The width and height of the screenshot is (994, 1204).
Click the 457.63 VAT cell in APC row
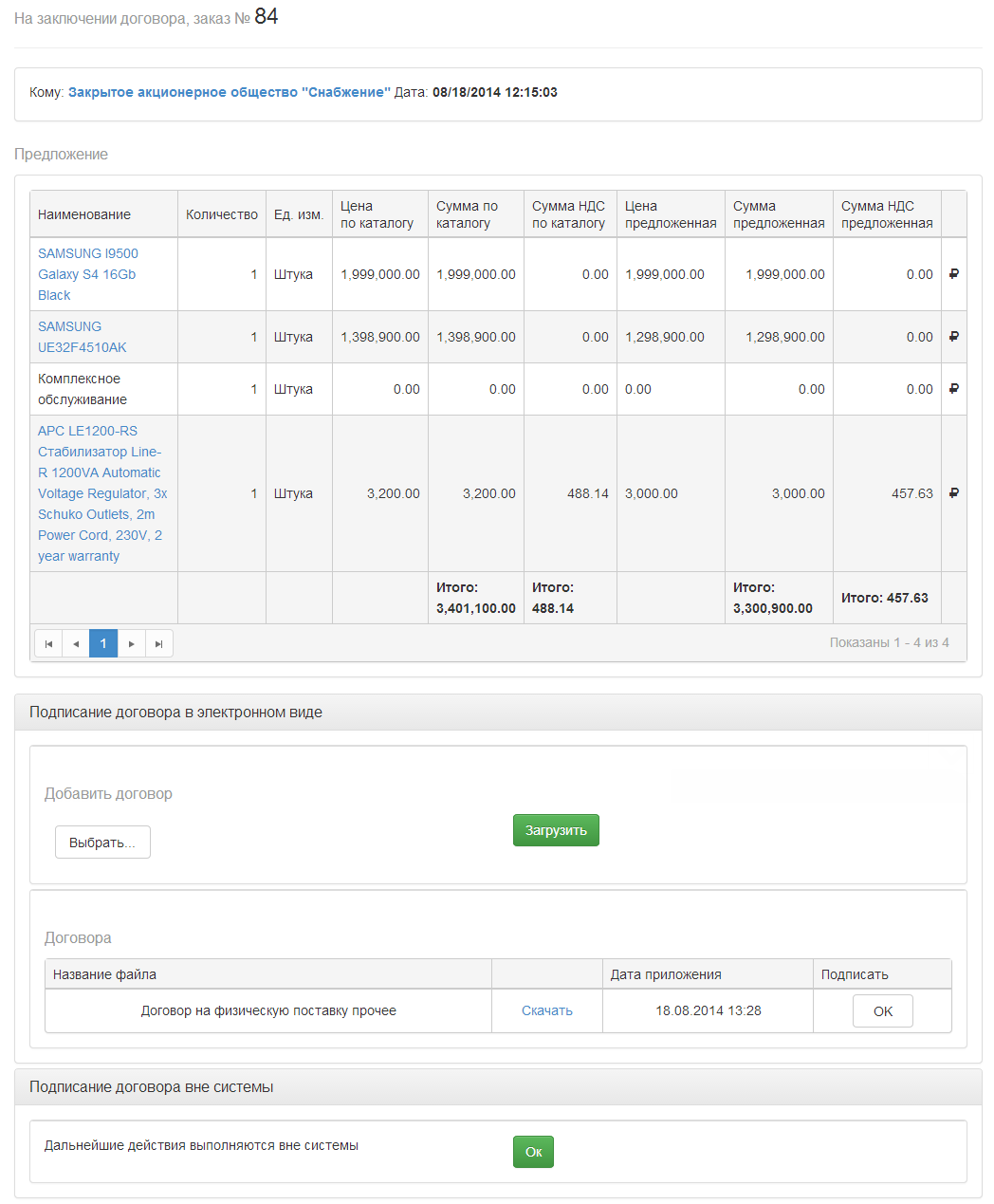(x=887, y=493)
